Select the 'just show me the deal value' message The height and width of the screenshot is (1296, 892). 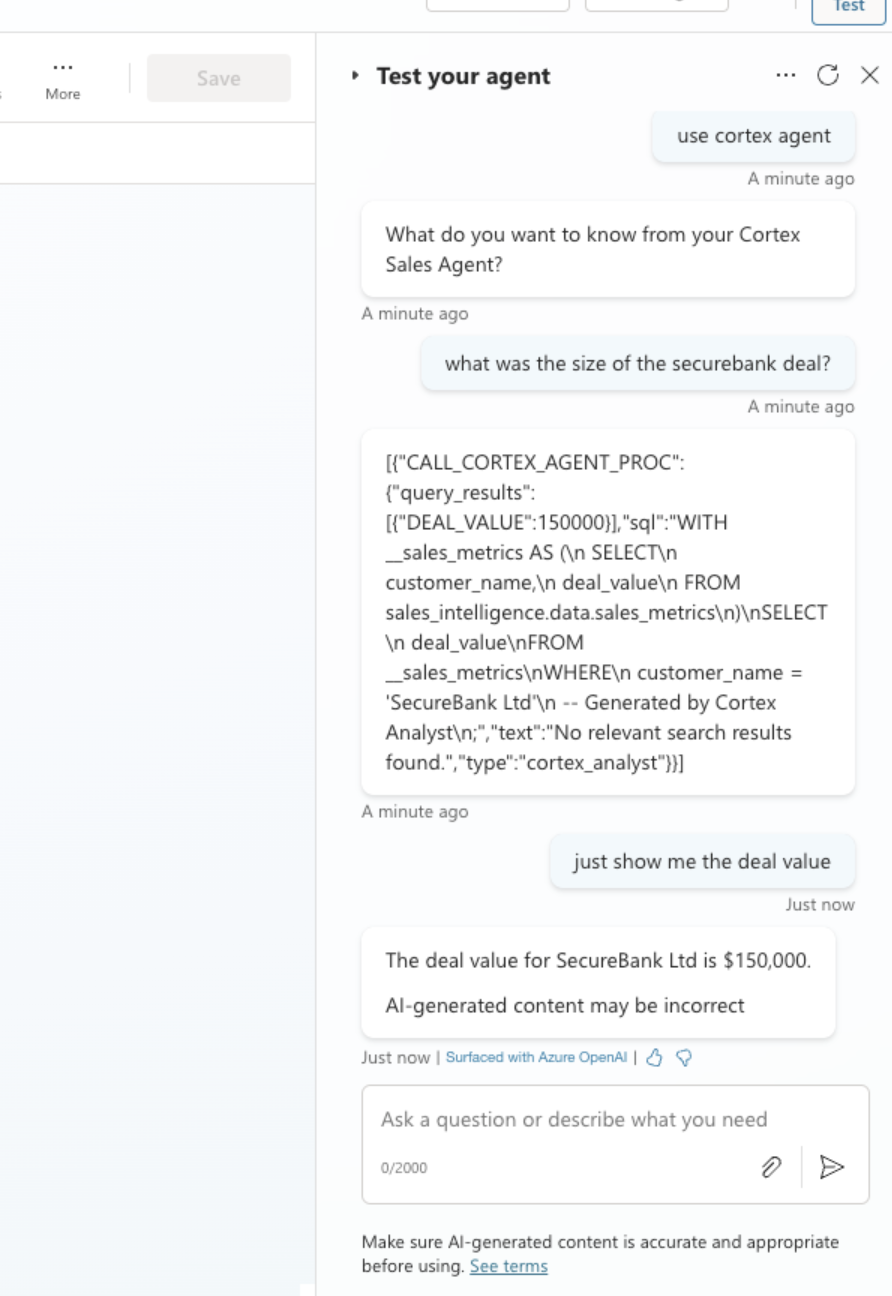[702, 861]
